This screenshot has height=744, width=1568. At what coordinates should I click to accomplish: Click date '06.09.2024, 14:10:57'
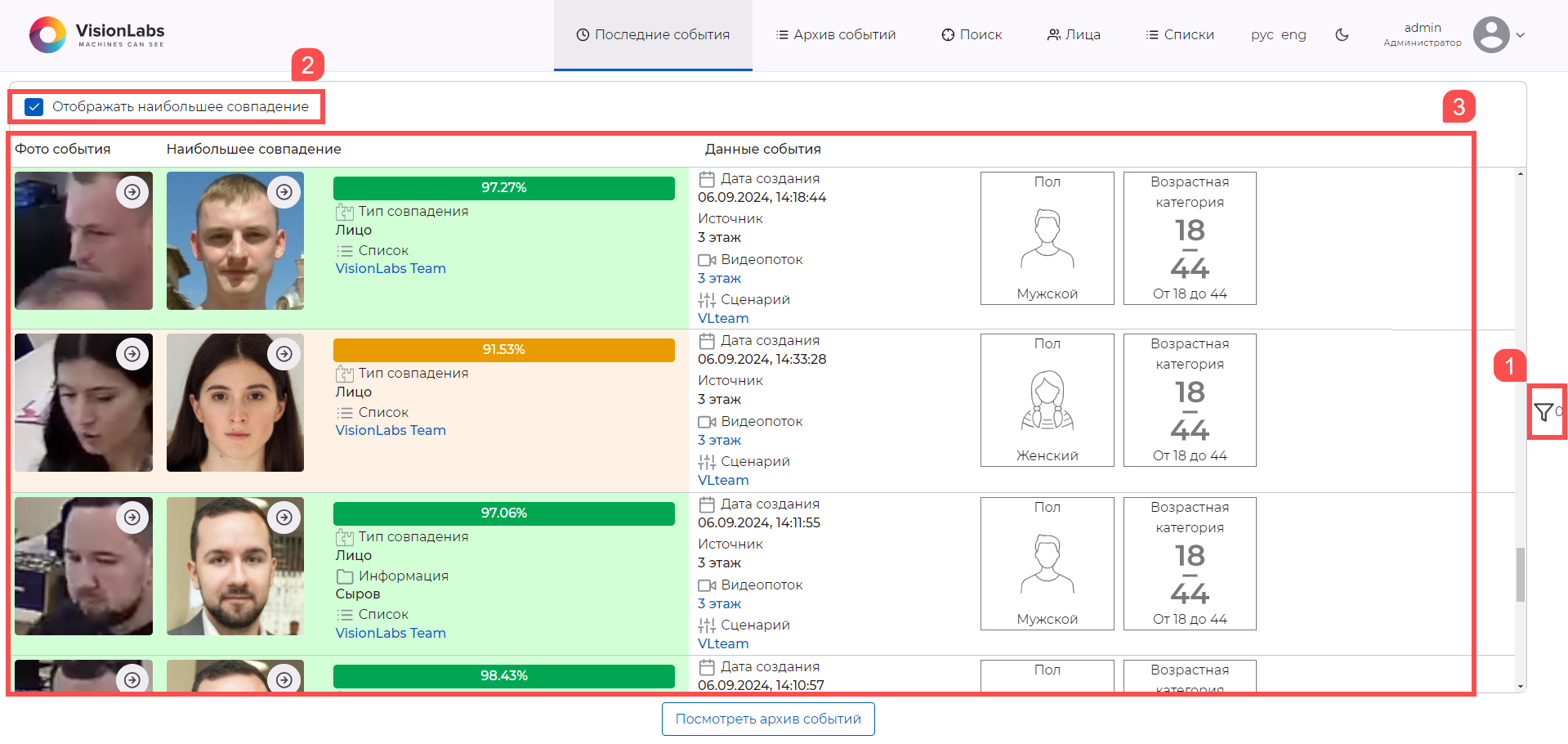(x=761, y=686)
